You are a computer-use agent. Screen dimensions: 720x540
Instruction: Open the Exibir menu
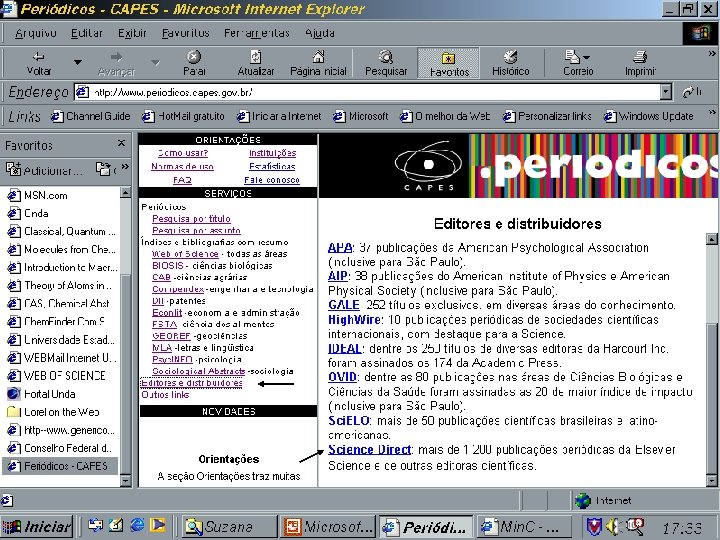coord(132,33)
